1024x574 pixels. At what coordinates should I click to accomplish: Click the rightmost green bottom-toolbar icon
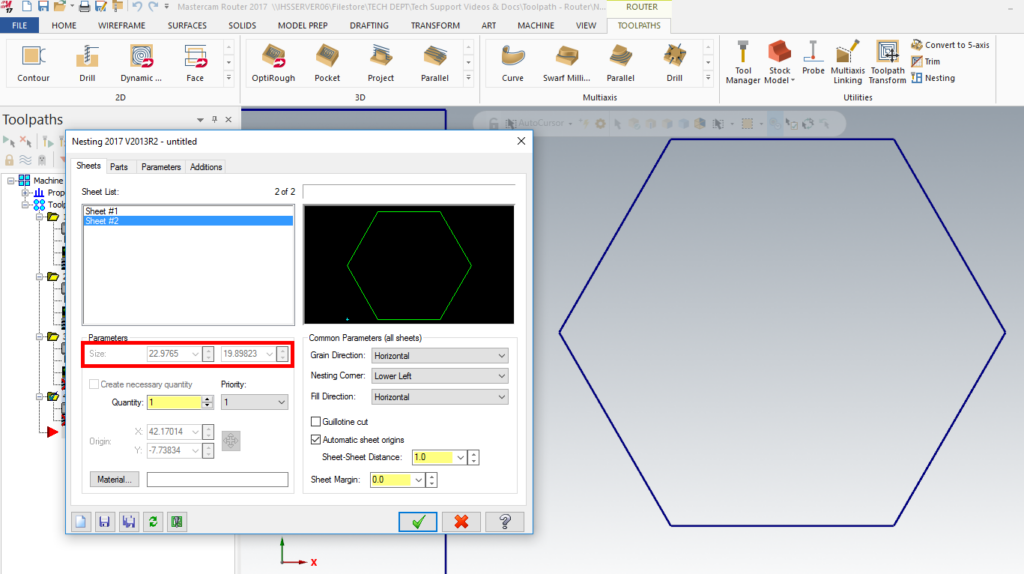[177, 521]
